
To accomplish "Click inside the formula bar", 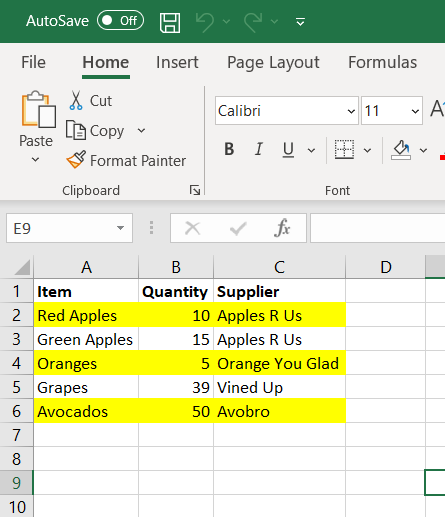I will tap(377, 228).
